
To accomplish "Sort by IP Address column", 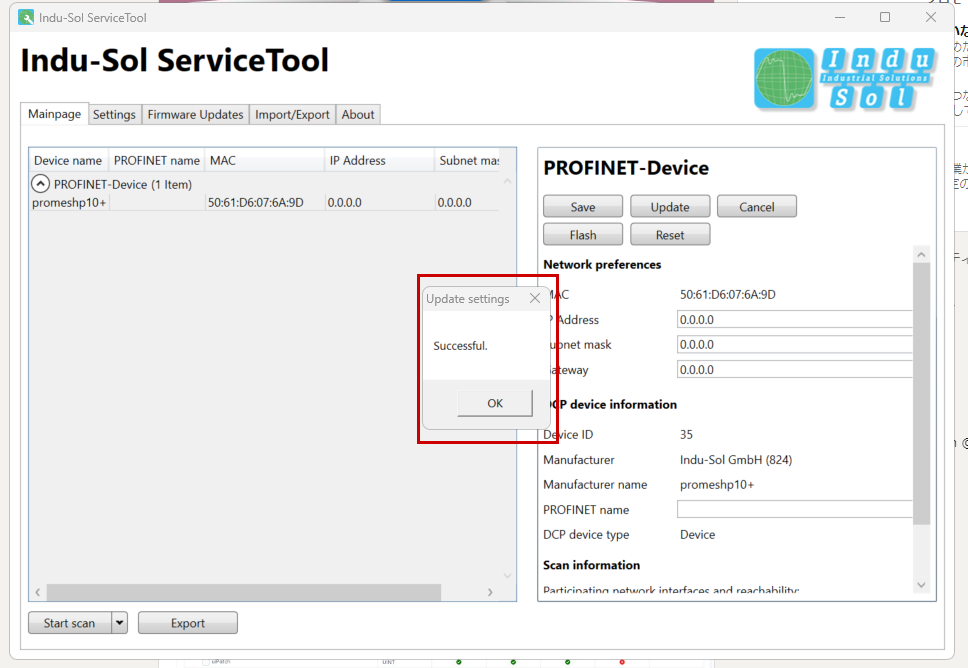I will tap(379, 161).
